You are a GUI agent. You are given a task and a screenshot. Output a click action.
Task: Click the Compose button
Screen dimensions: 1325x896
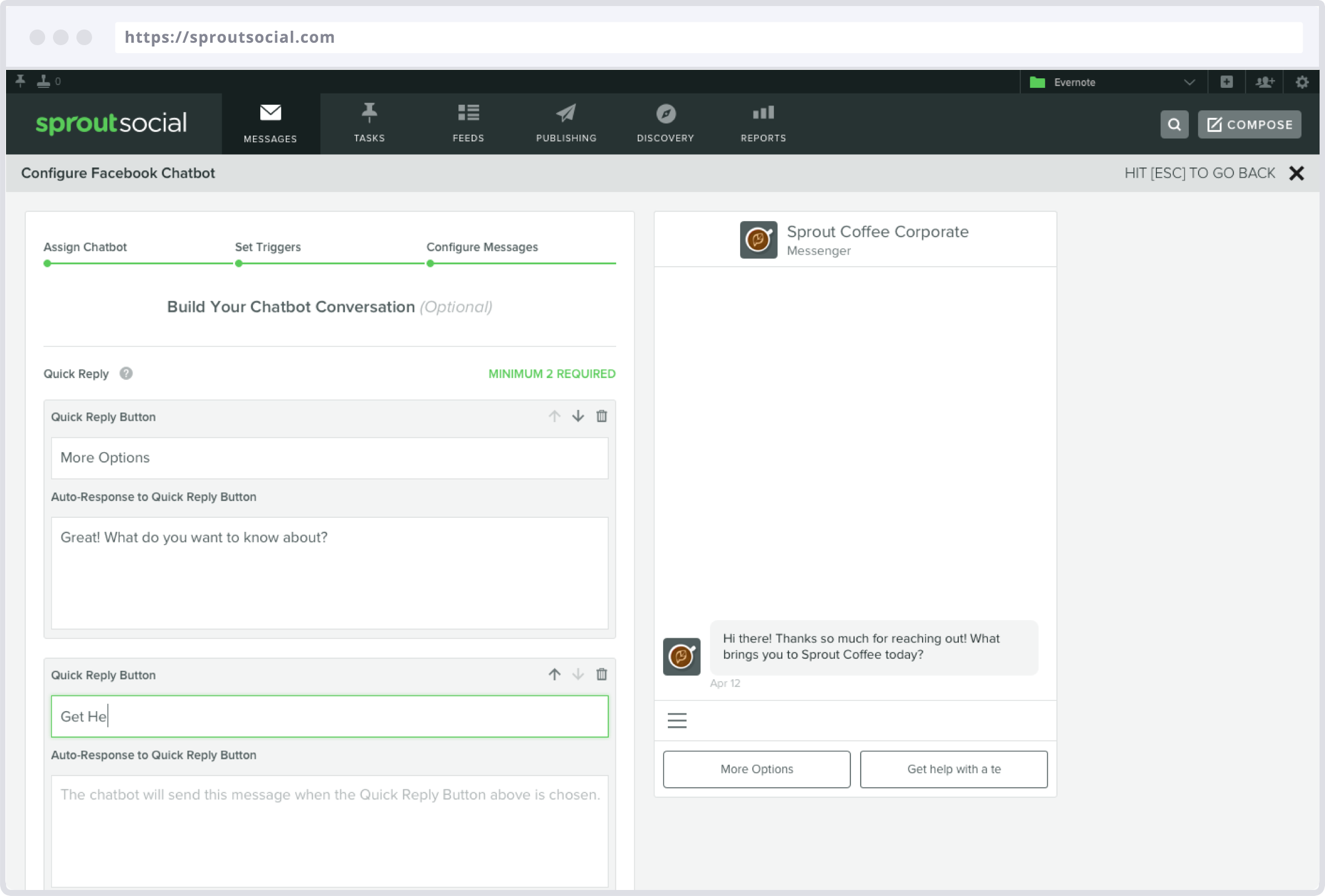(x=1249, y=125)
